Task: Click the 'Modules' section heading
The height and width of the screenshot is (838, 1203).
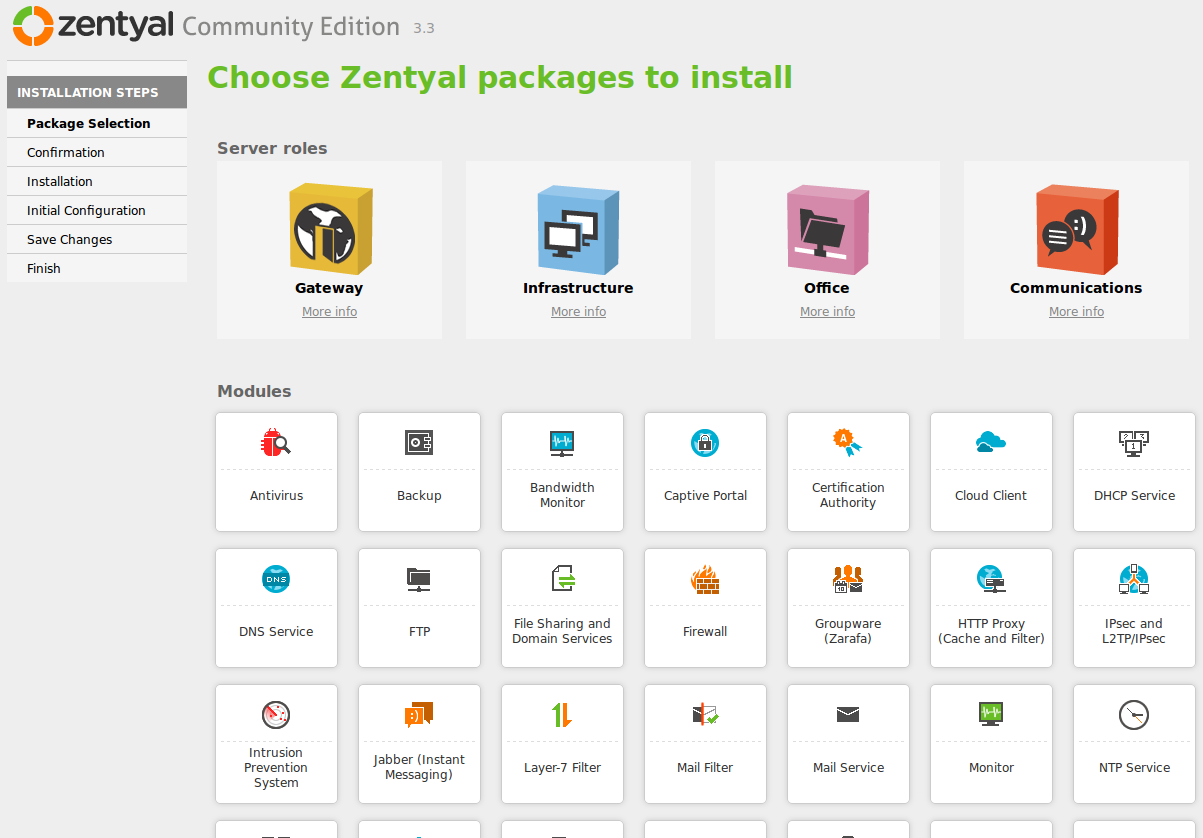Action: (x=254, y=391)
